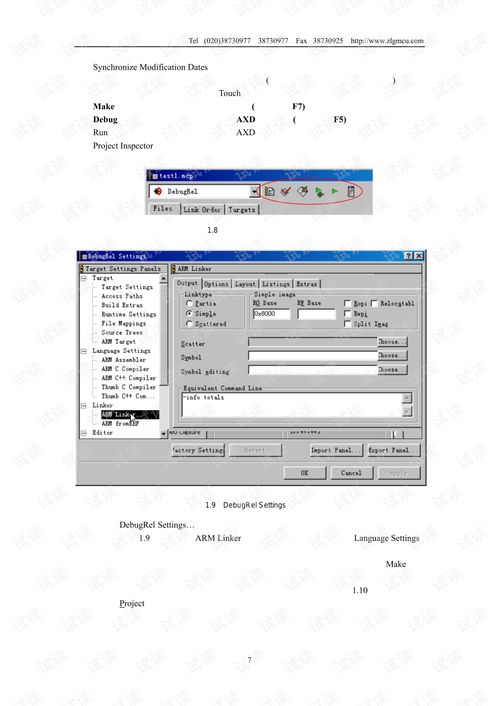Click the RO Base input field
The width and height of the screenshot is (499, 706).
point(271,314)
